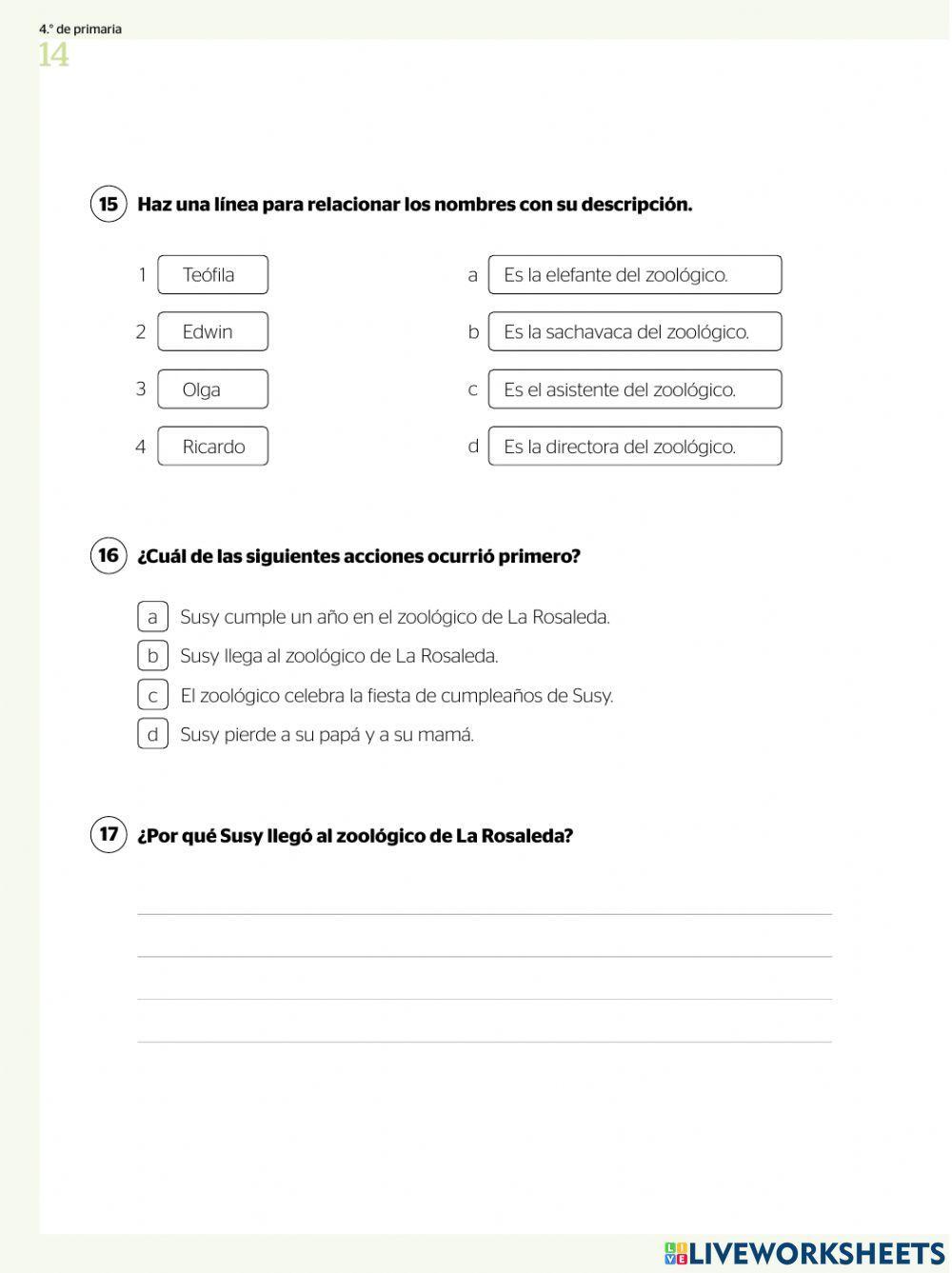This screenshot has height=1273, width=952.
Task: Check option b for question 16
Action: [152, 656]
